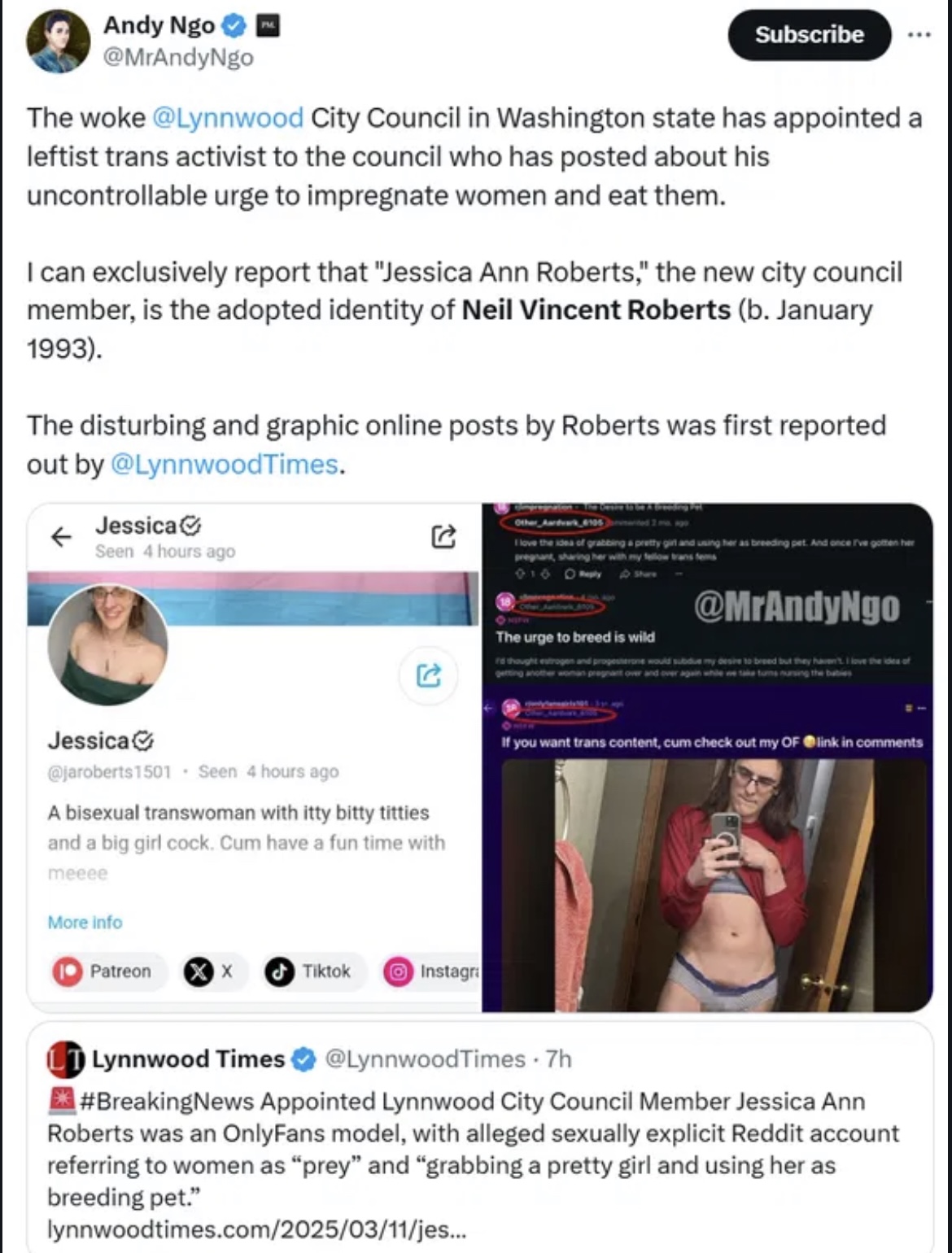Click the affiliate badge next to verified check
This screenshot has height=1253, width=952.
click(268, 26)
